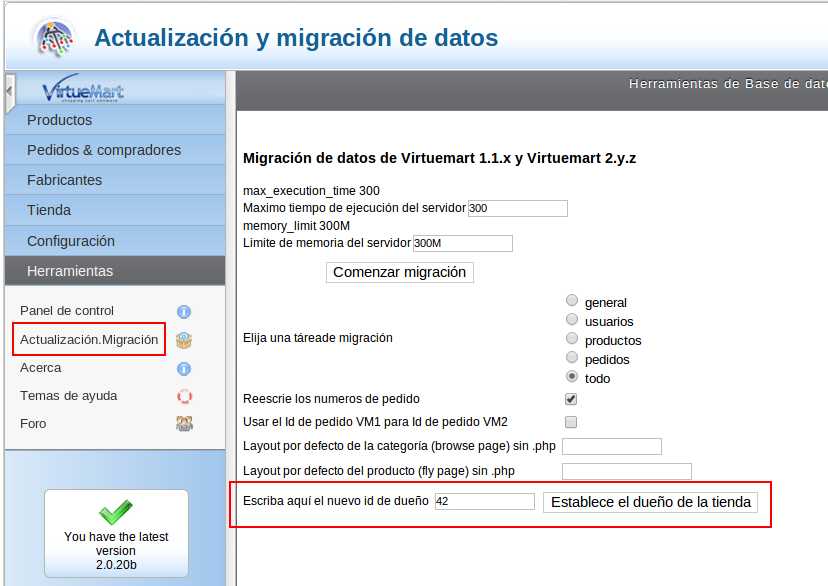
Task: Select the Herramientas menu section
Action: point(115,271)
